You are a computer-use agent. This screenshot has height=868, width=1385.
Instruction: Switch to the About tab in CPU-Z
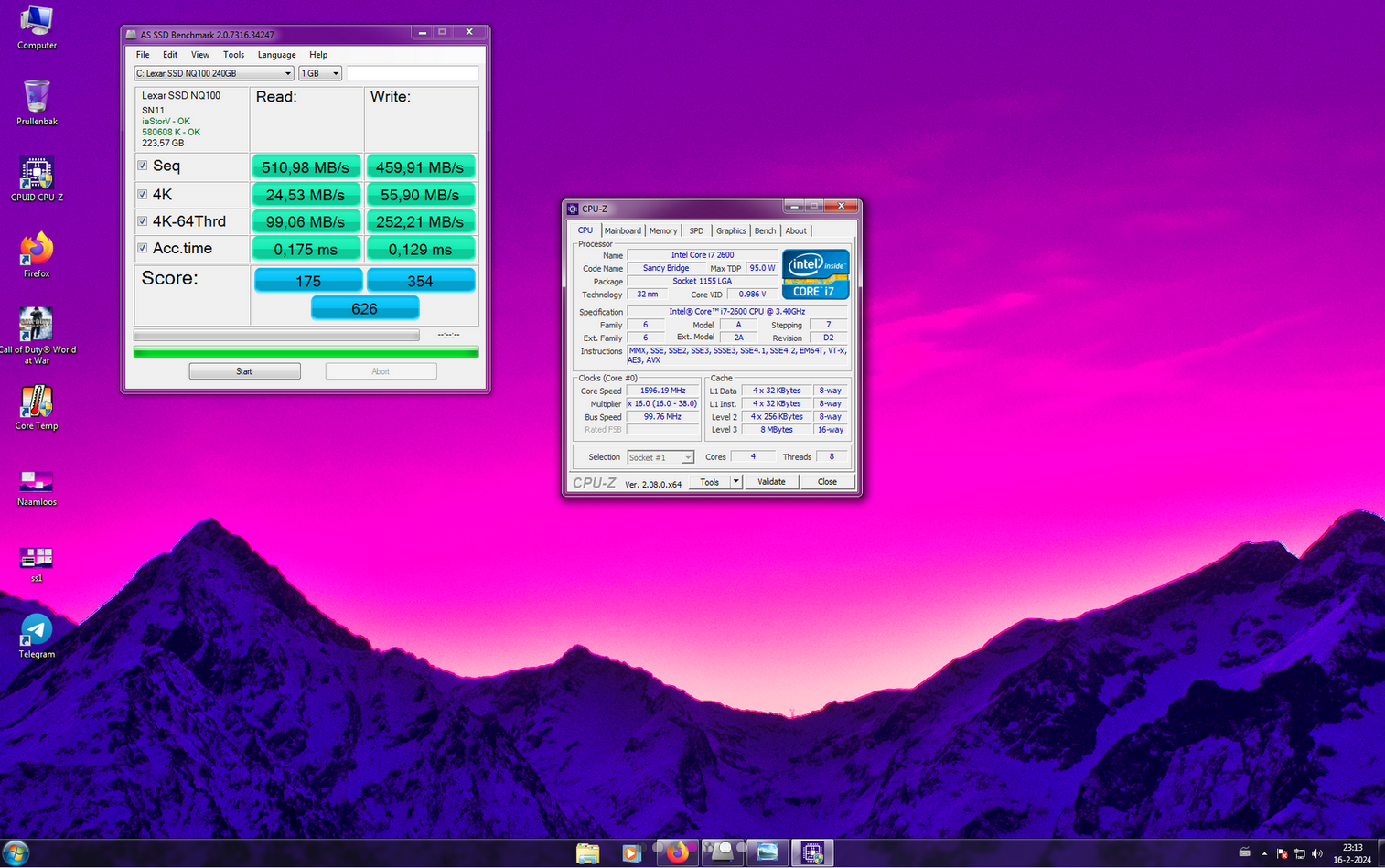(x=796, y=231)
